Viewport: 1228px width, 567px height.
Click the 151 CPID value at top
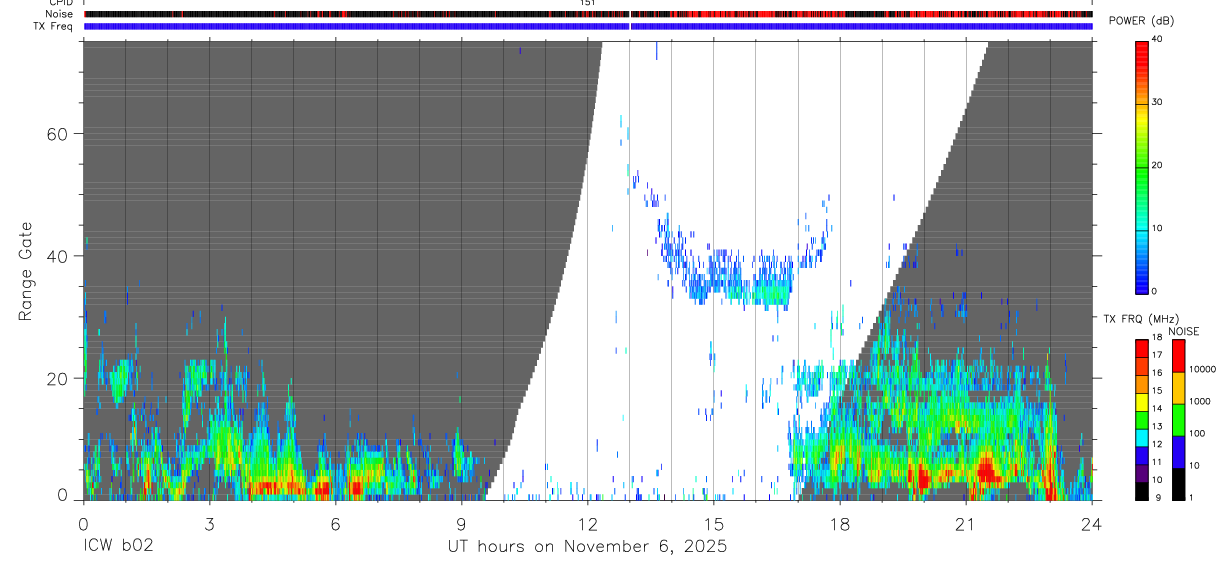pos(587,3)
